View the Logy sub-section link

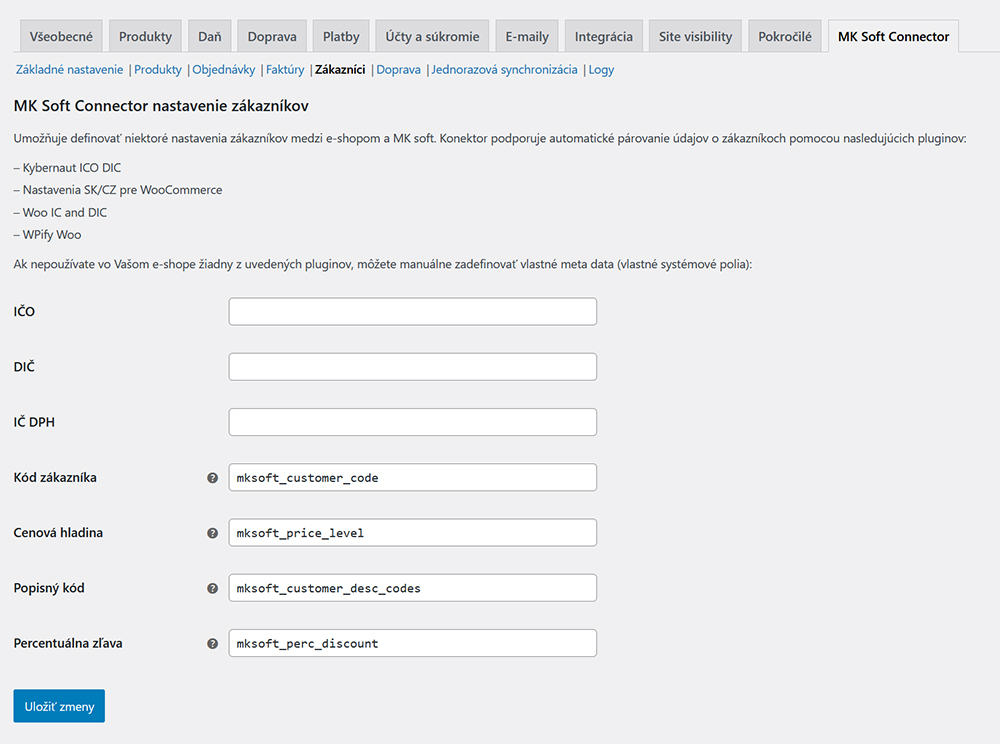(602, 71)
